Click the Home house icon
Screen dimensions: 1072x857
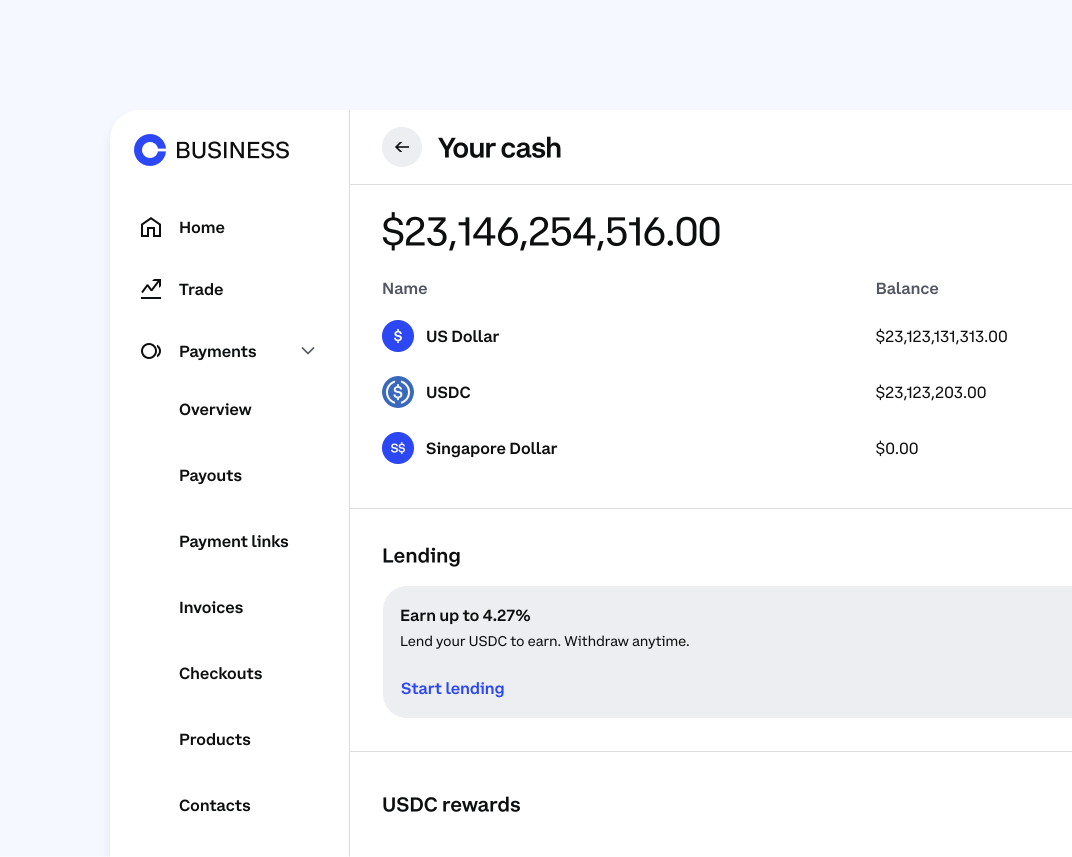click(x=151, y=227)
